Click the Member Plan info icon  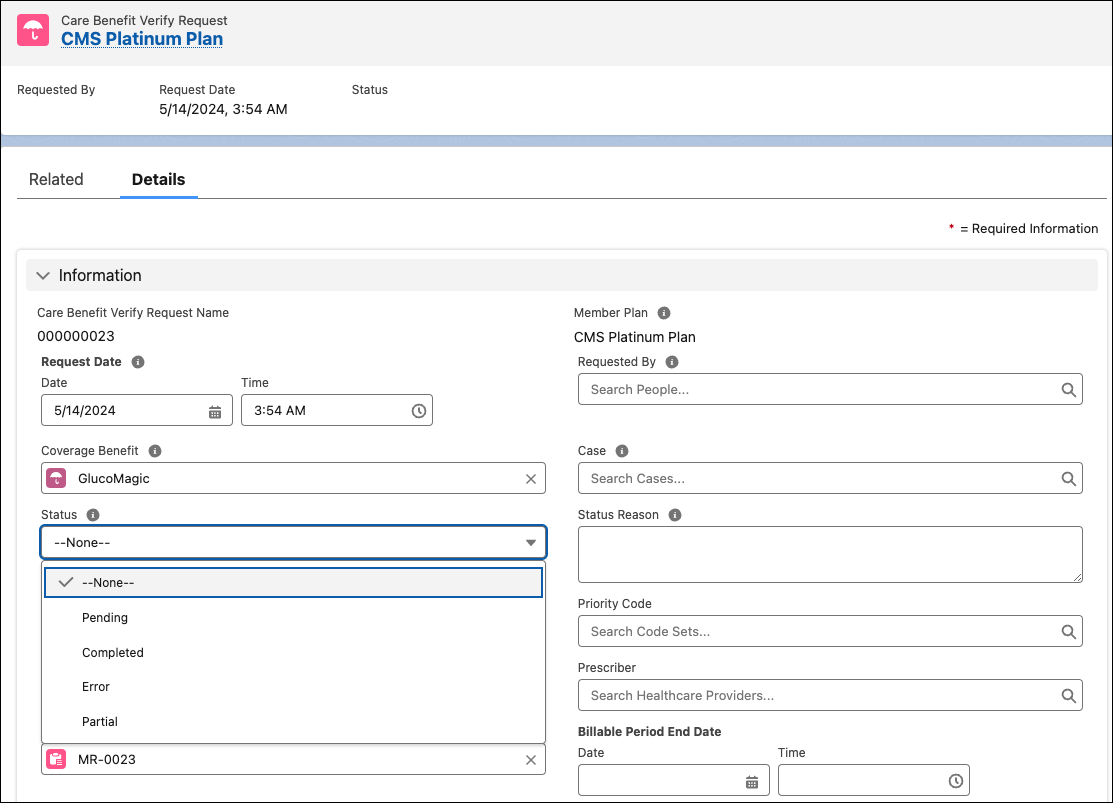[x=664, y=313]
